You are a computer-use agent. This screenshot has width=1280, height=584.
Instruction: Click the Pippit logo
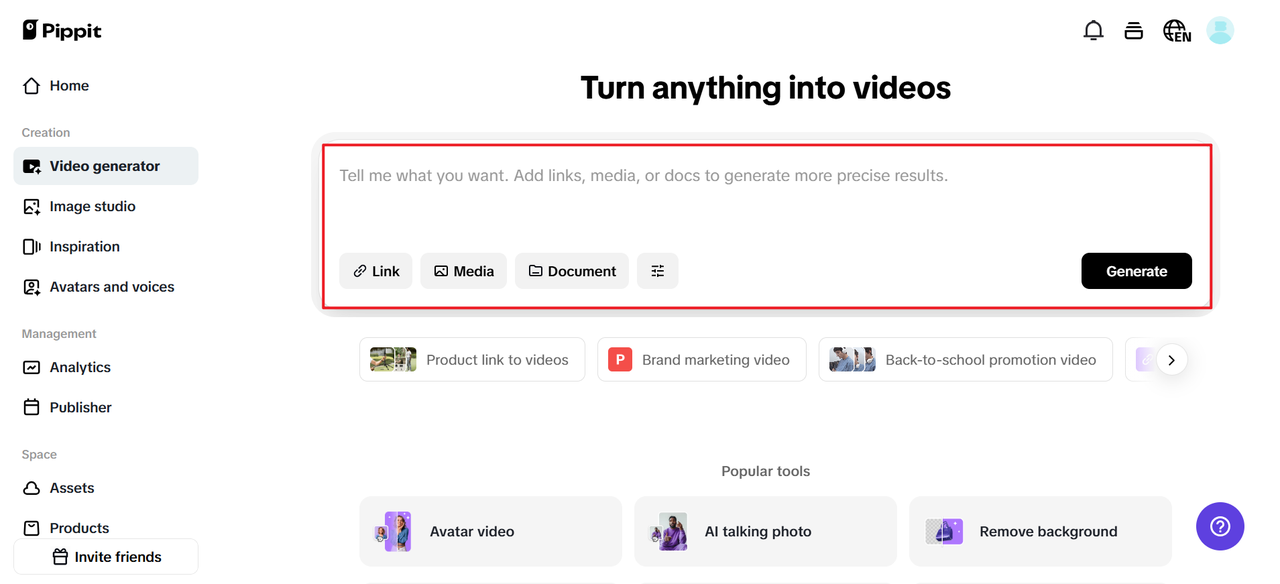coord(61,30)
